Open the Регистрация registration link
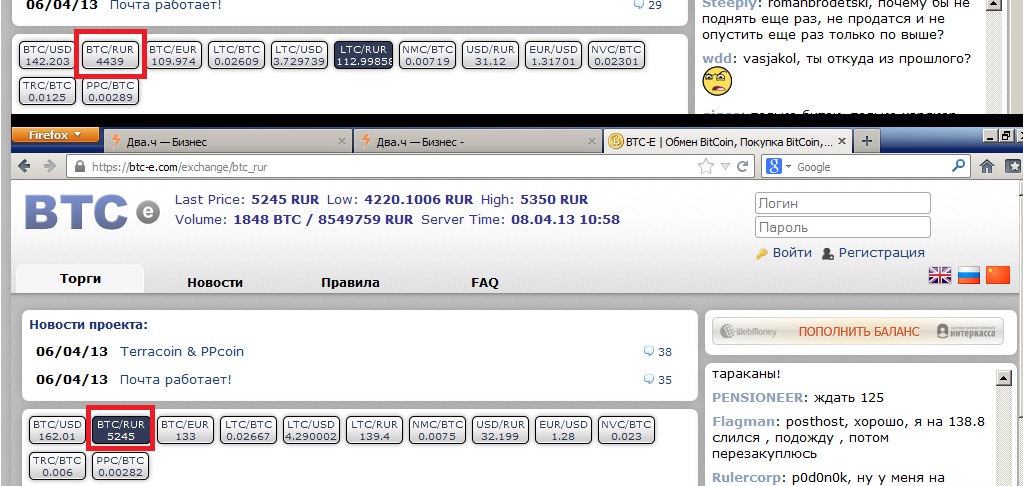1023x486 pixels. click(881, 253)
